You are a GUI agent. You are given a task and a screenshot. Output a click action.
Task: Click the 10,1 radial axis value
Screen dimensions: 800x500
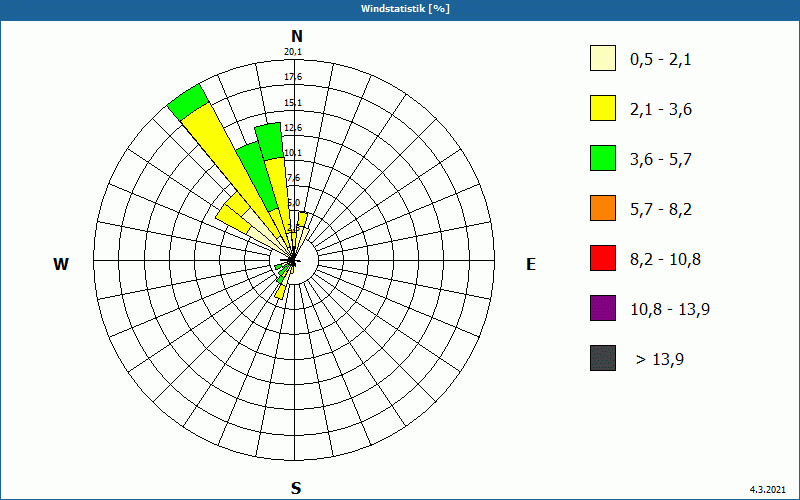(293, 153)
